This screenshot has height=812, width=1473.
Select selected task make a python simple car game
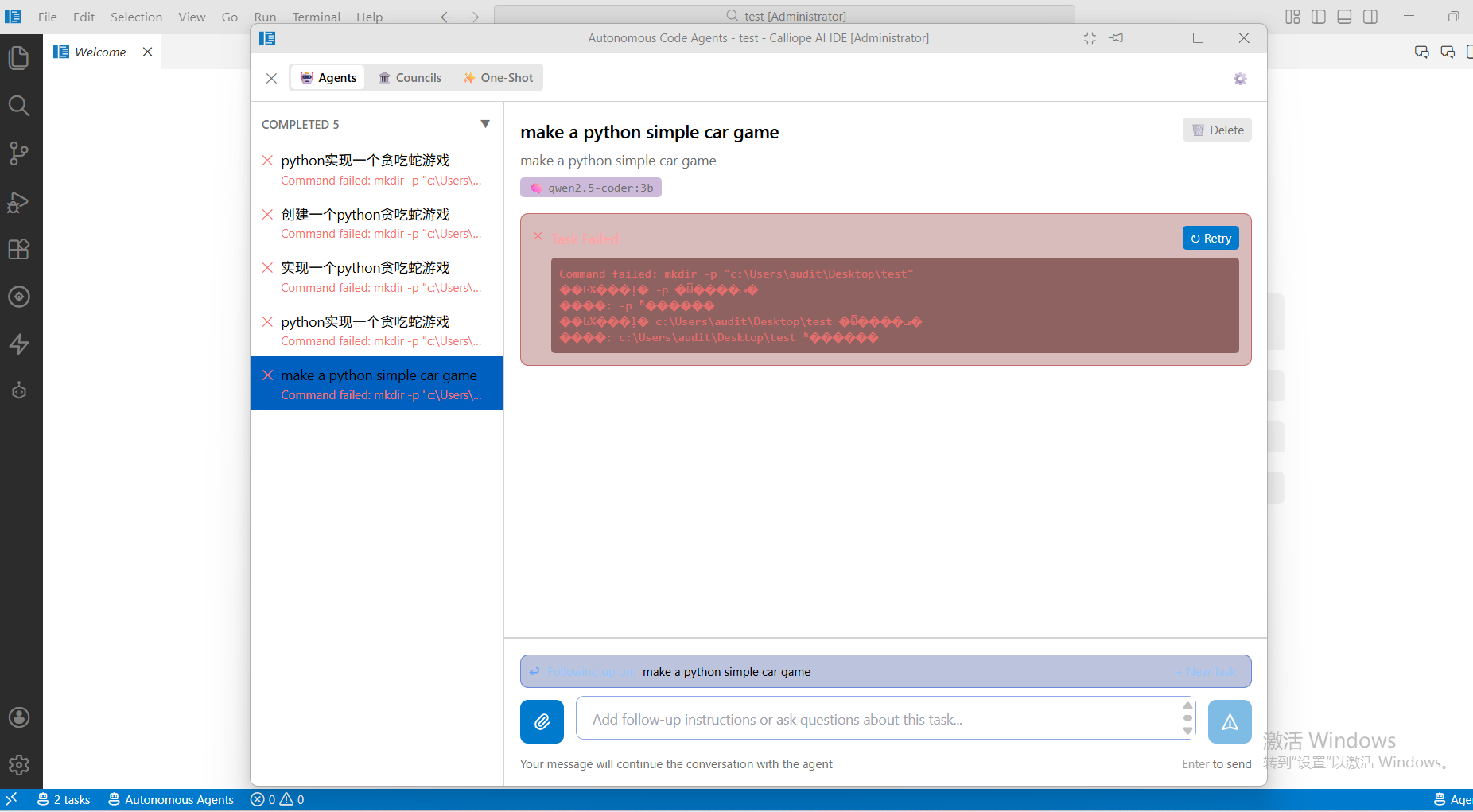click(377, 384)
